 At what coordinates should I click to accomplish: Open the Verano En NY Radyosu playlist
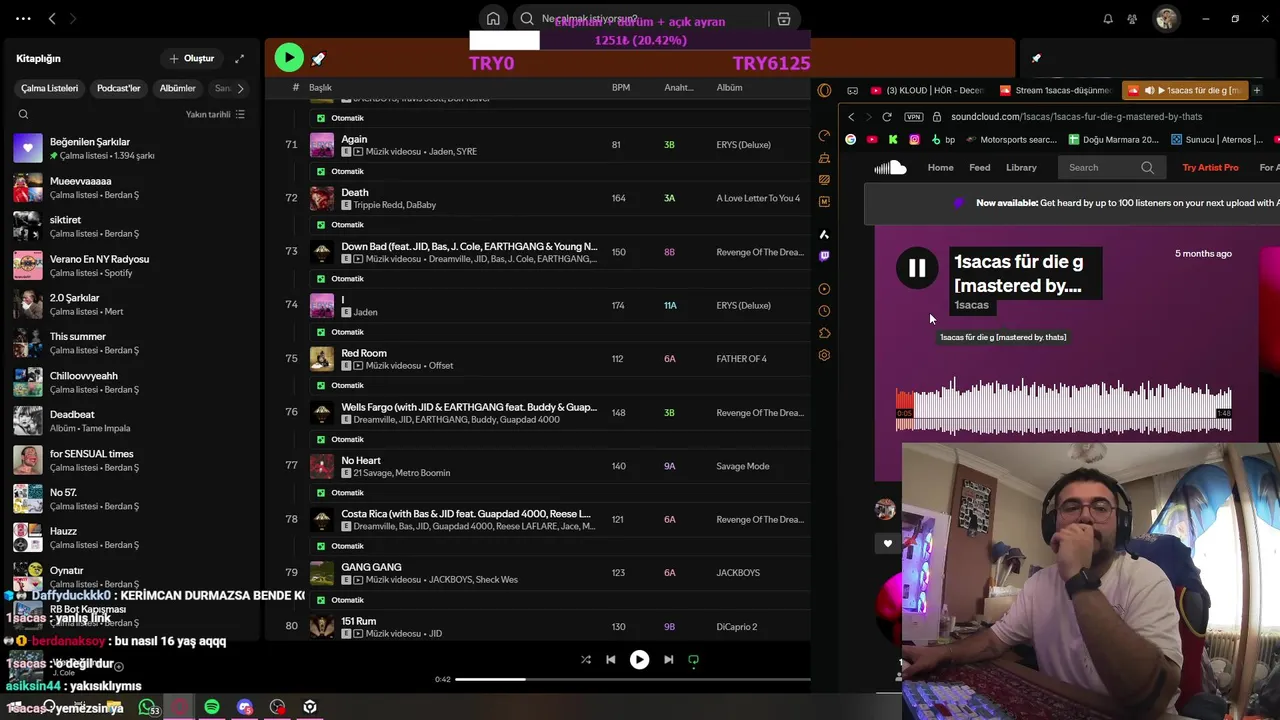pyautogui.click(x=130, y=265)
